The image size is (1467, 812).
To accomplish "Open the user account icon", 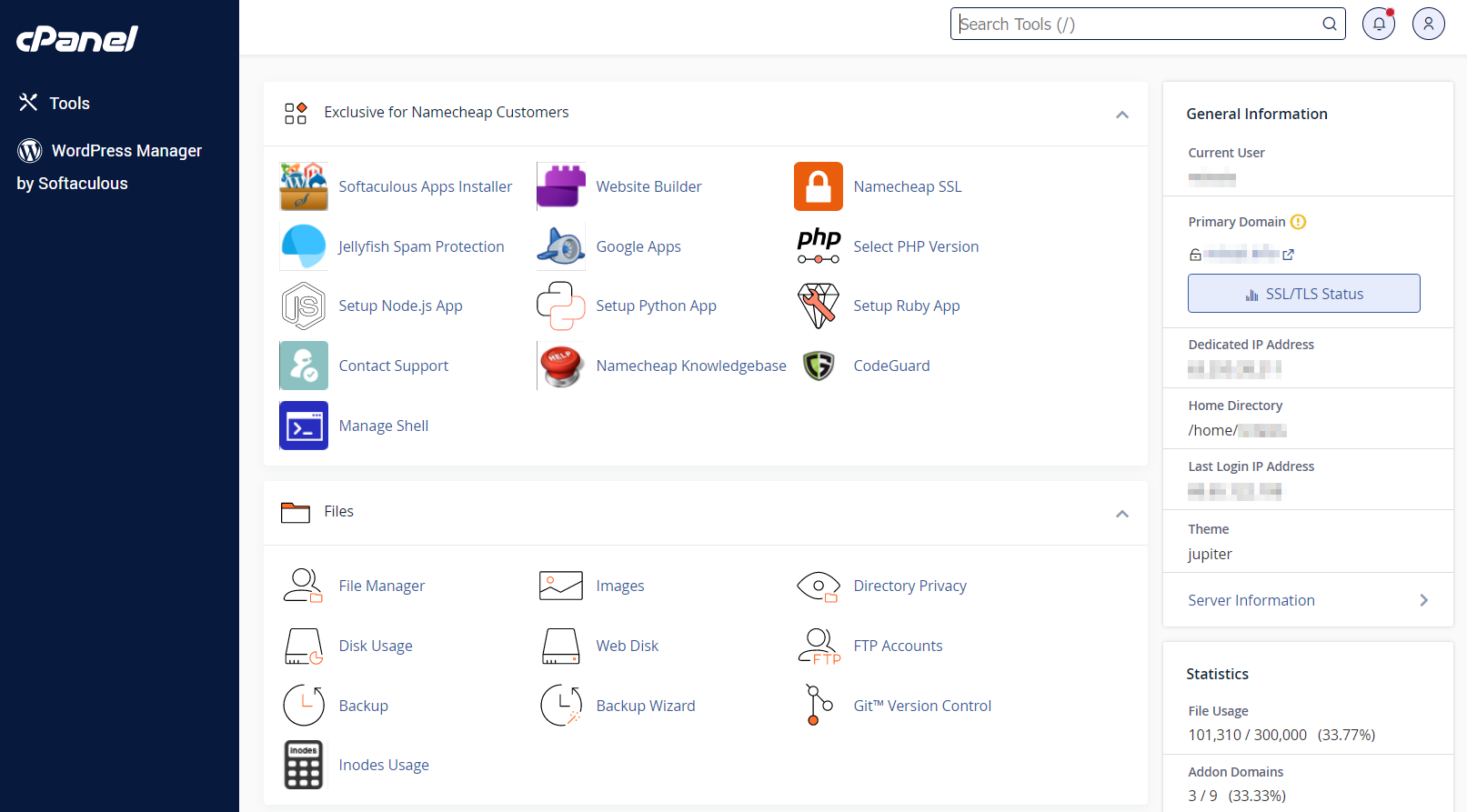I will pos(1428,24).
